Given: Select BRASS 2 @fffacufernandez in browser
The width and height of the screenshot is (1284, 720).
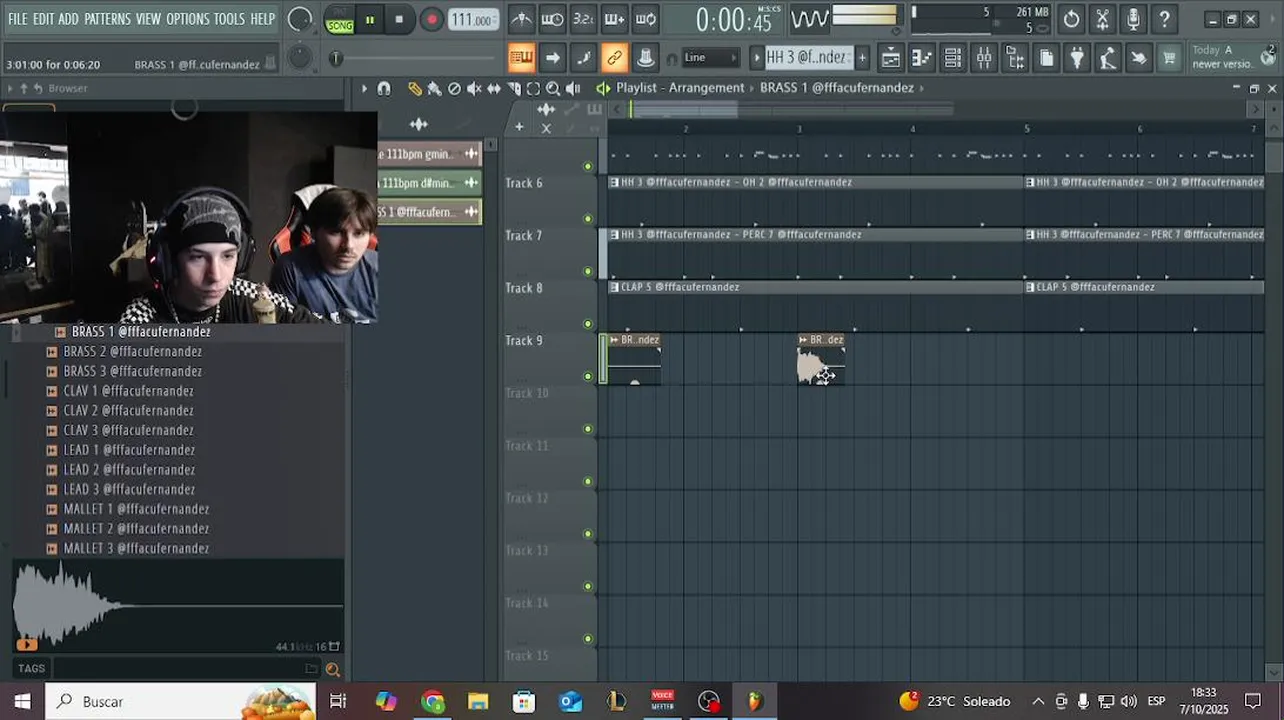Looking at the screenshot, I should 133,351.
